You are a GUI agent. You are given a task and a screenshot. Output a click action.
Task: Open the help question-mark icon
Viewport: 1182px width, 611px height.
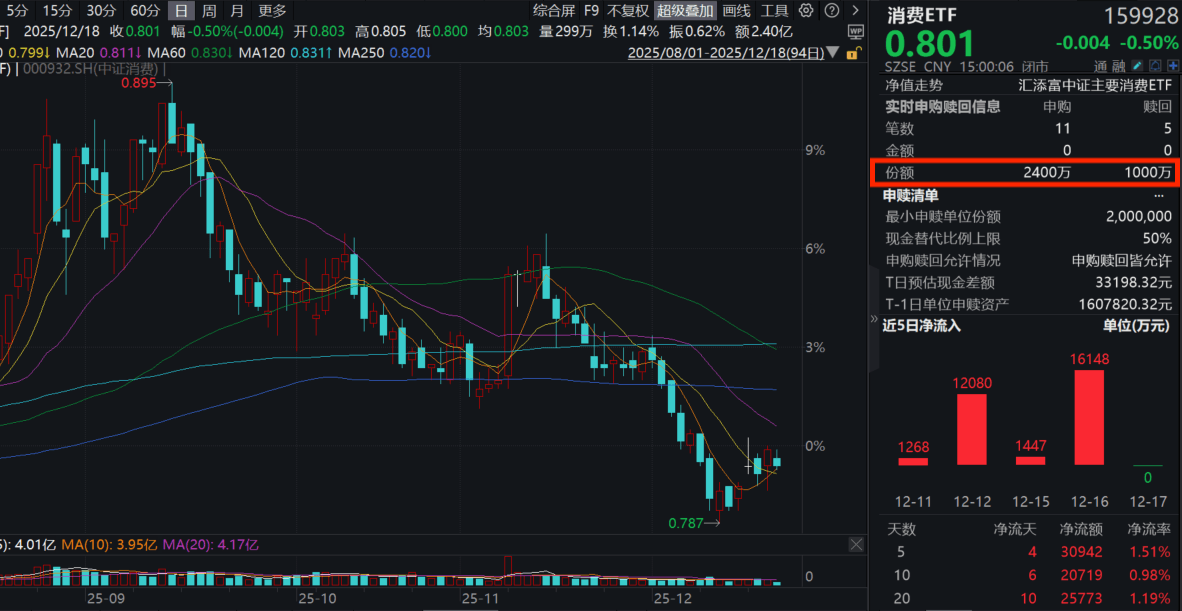831,10
